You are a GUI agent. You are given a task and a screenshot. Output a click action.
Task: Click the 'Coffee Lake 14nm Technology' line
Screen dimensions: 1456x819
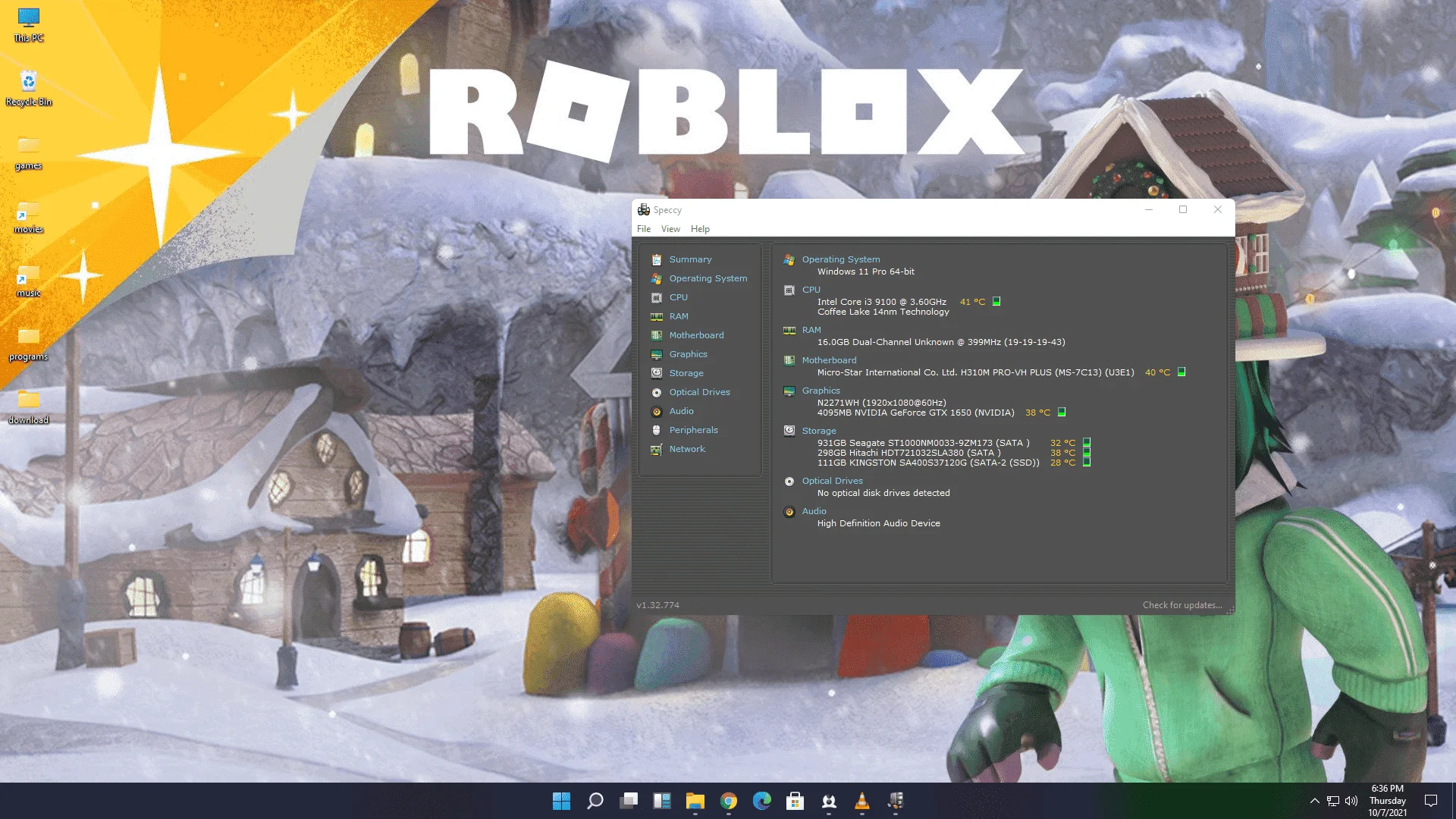(x=883, y=312)
